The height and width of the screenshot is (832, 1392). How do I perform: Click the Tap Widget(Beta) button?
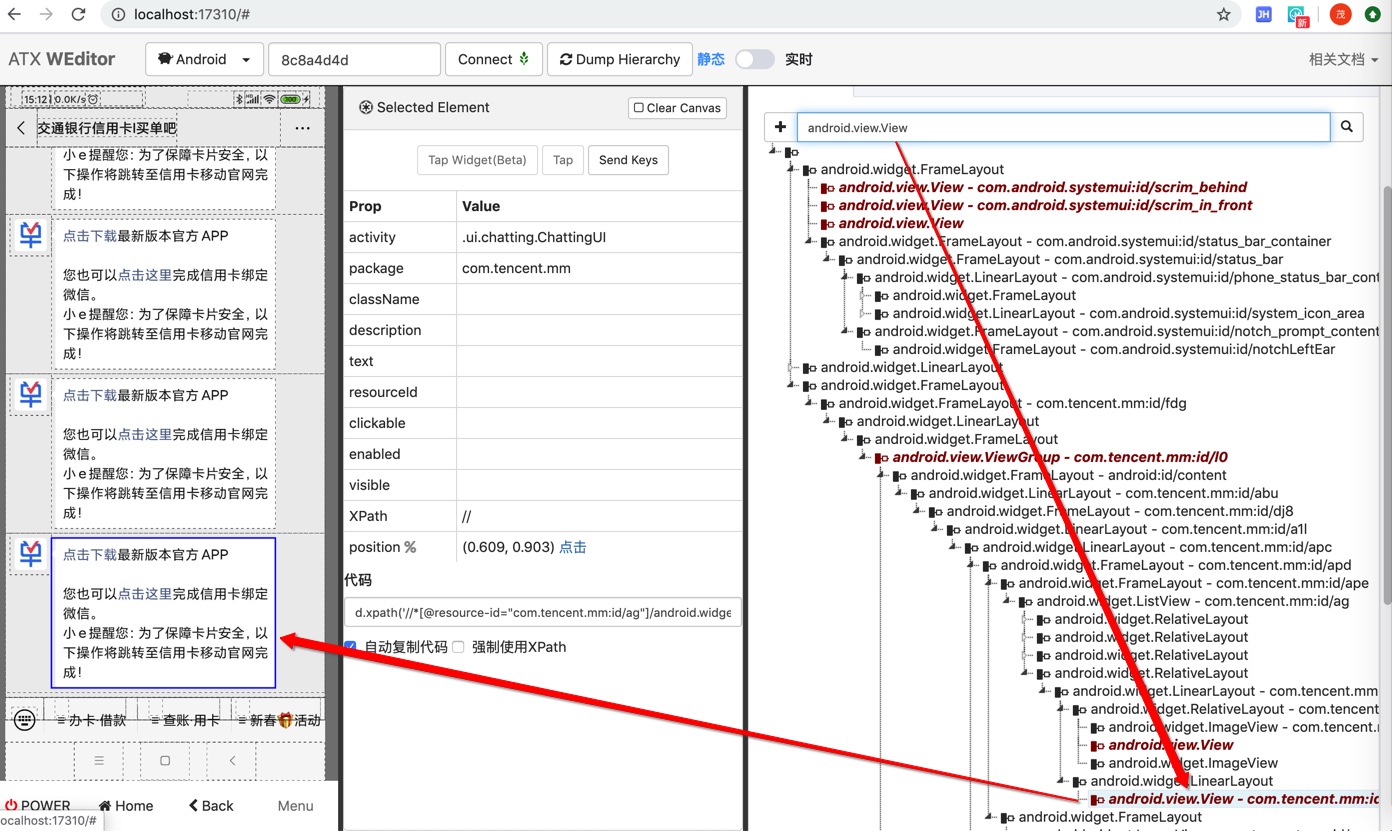477,160
